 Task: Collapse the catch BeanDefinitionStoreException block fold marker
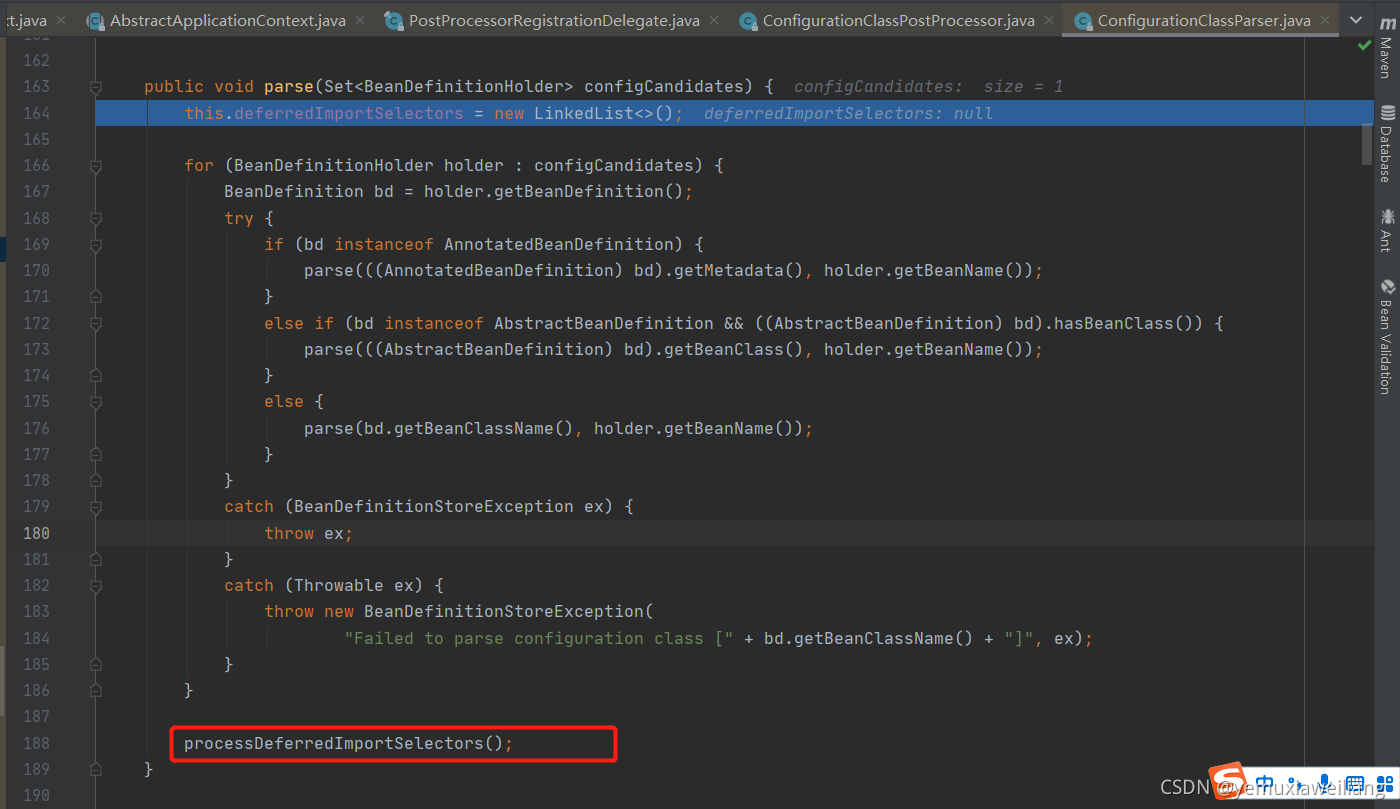click(96, 507)
